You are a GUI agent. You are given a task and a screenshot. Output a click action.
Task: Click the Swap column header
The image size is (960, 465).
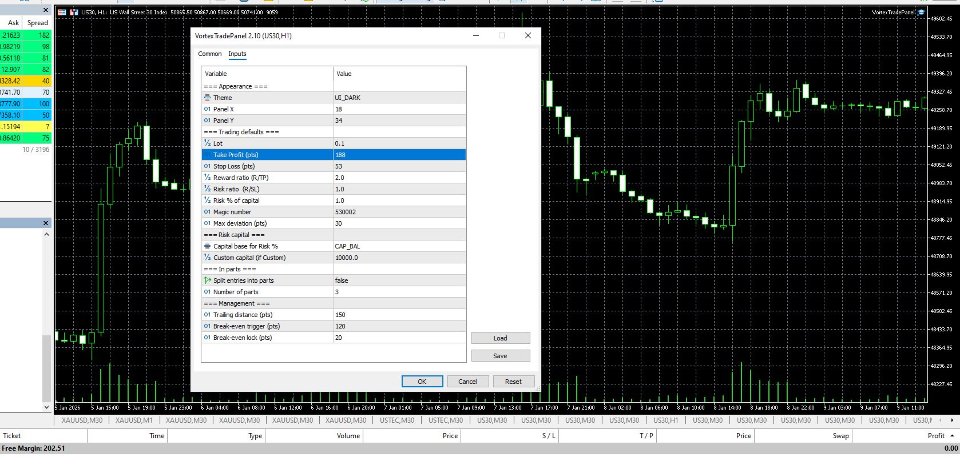click(804, 436)
